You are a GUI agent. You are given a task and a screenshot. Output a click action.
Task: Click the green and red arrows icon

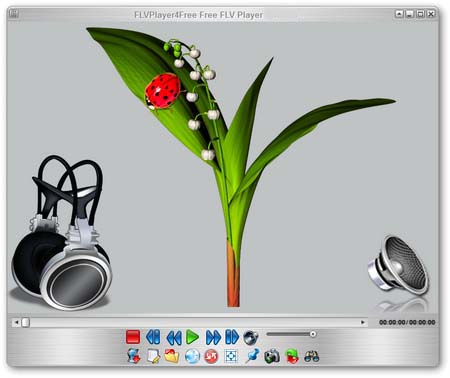click(x=292, y=356)
